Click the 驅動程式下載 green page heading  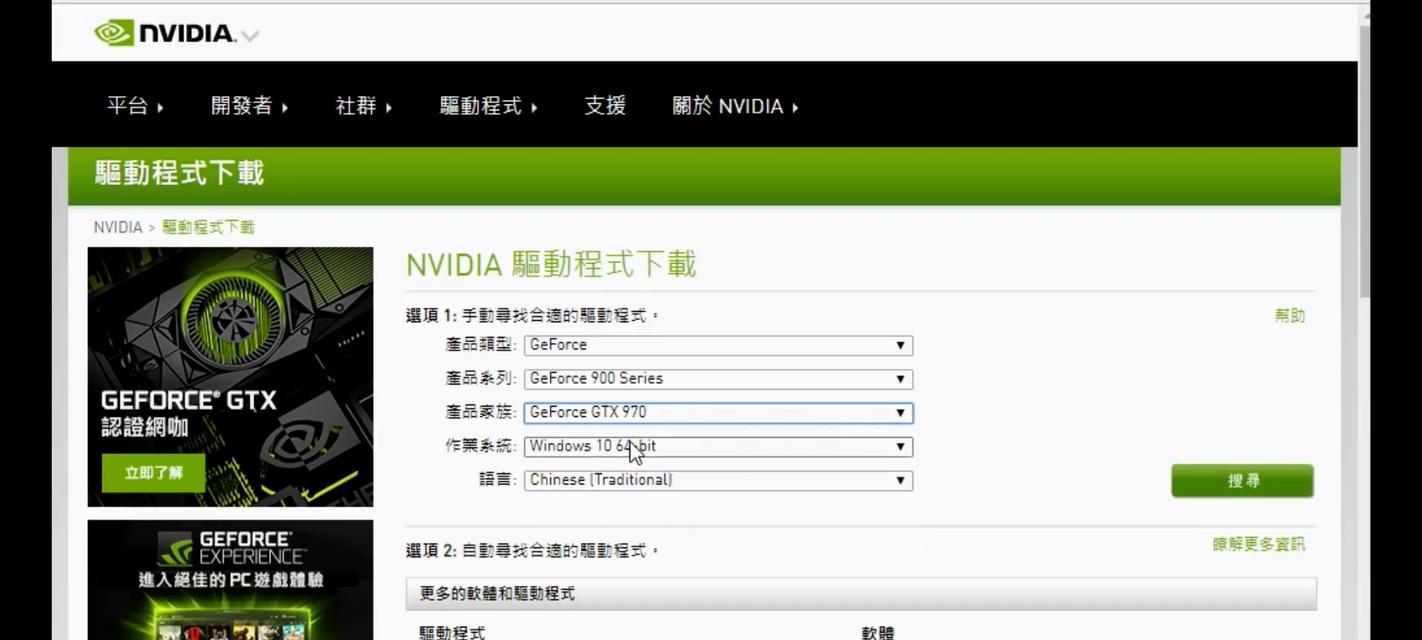point(179,173)
